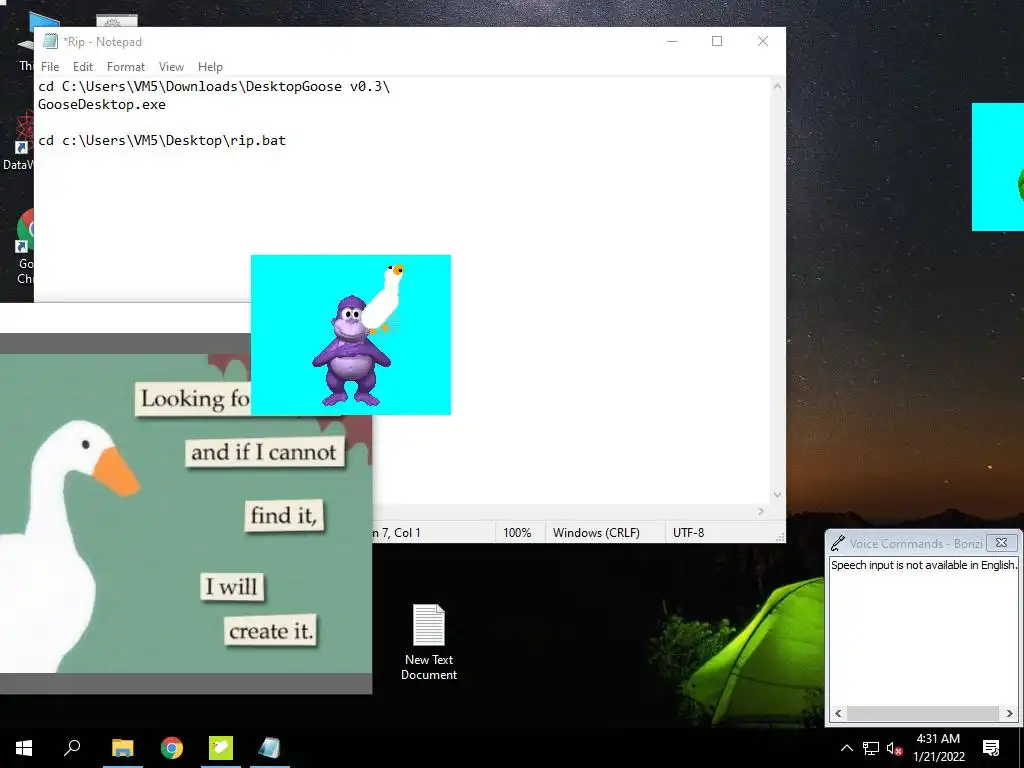Image resolution: width=1024 pixels, height=768 pixels.
Task: Maximize the Rip Notepad window
Action: (x=717, y=41)
